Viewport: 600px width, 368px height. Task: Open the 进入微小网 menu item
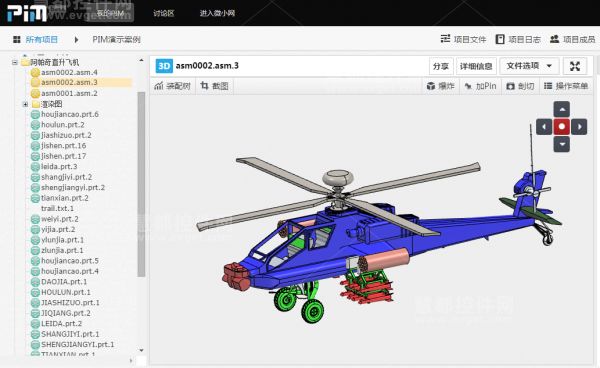[x=217, y=13]
